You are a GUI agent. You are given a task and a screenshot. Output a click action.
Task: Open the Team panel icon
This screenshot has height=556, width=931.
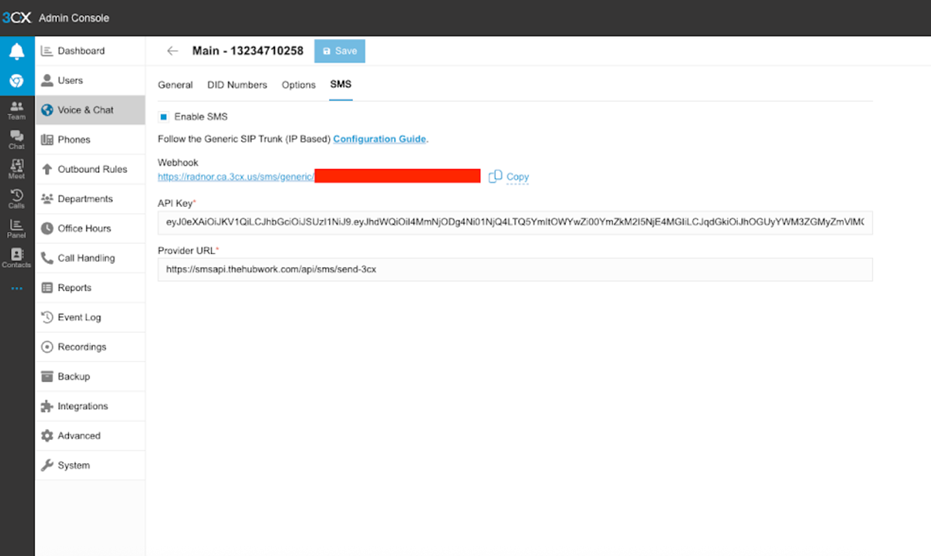click(16, 109)
